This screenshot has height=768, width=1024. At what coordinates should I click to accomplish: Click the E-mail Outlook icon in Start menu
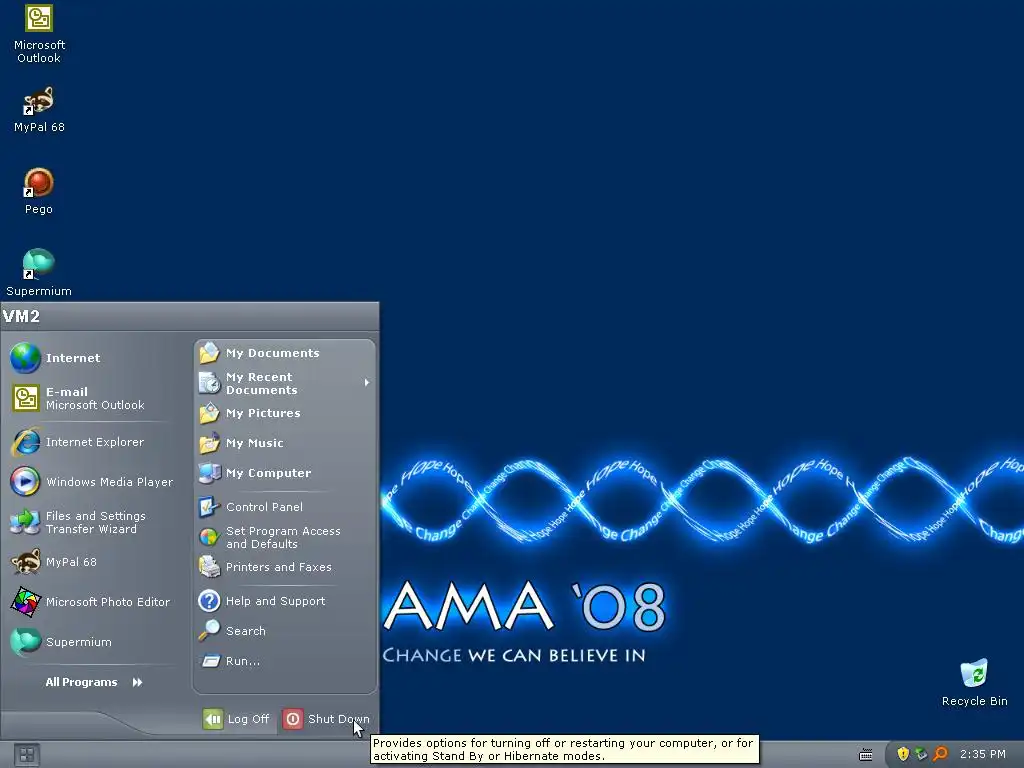tap(25, 398)
